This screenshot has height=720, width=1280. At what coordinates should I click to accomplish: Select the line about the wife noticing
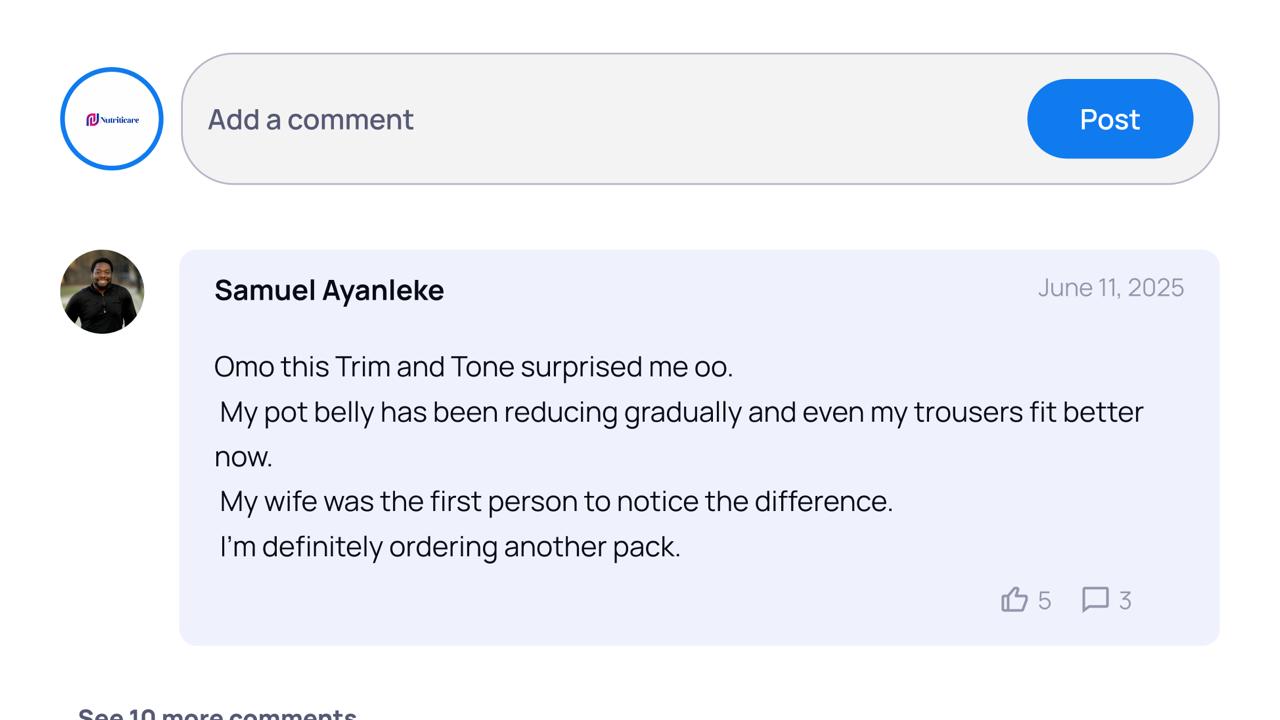tap(556, 501)
